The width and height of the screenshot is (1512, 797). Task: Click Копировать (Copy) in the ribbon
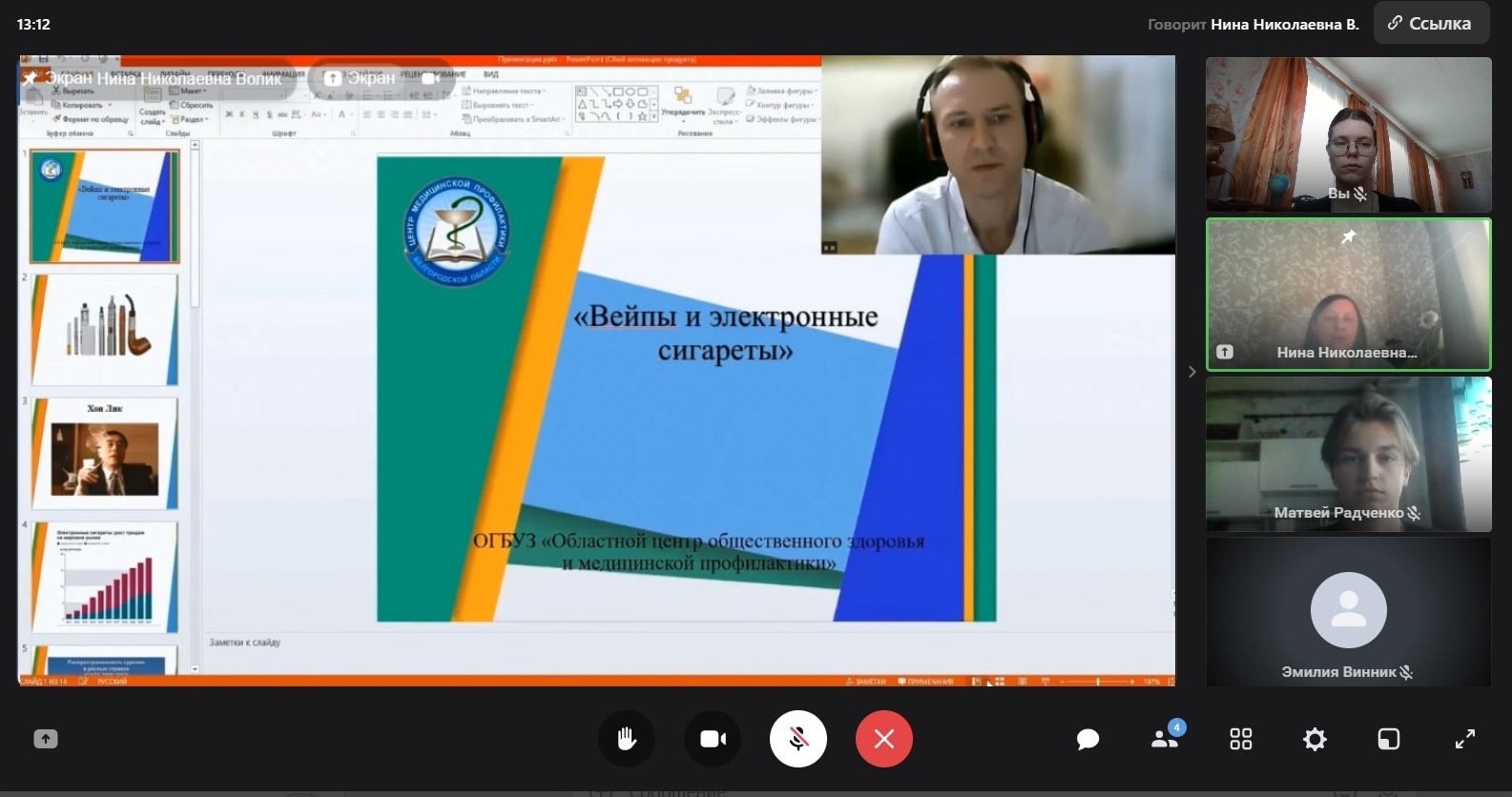pyautogui.click(x=81, y=105)
